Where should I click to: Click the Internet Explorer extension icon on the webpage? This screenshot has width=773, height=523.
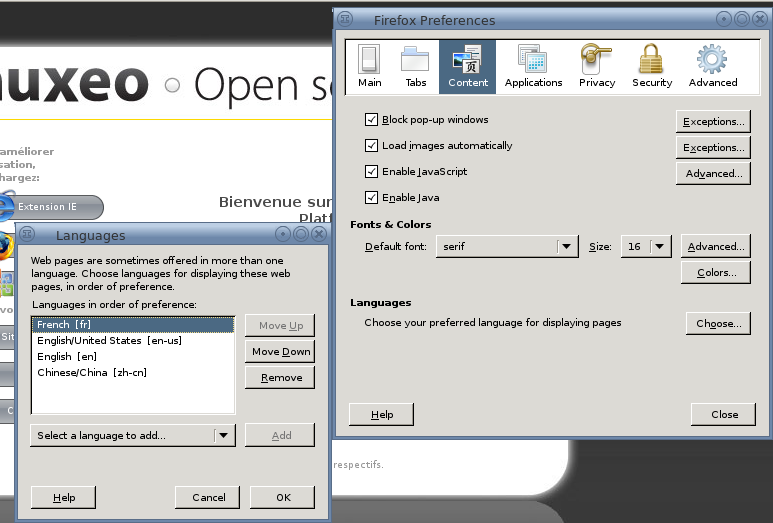(7, 206)
